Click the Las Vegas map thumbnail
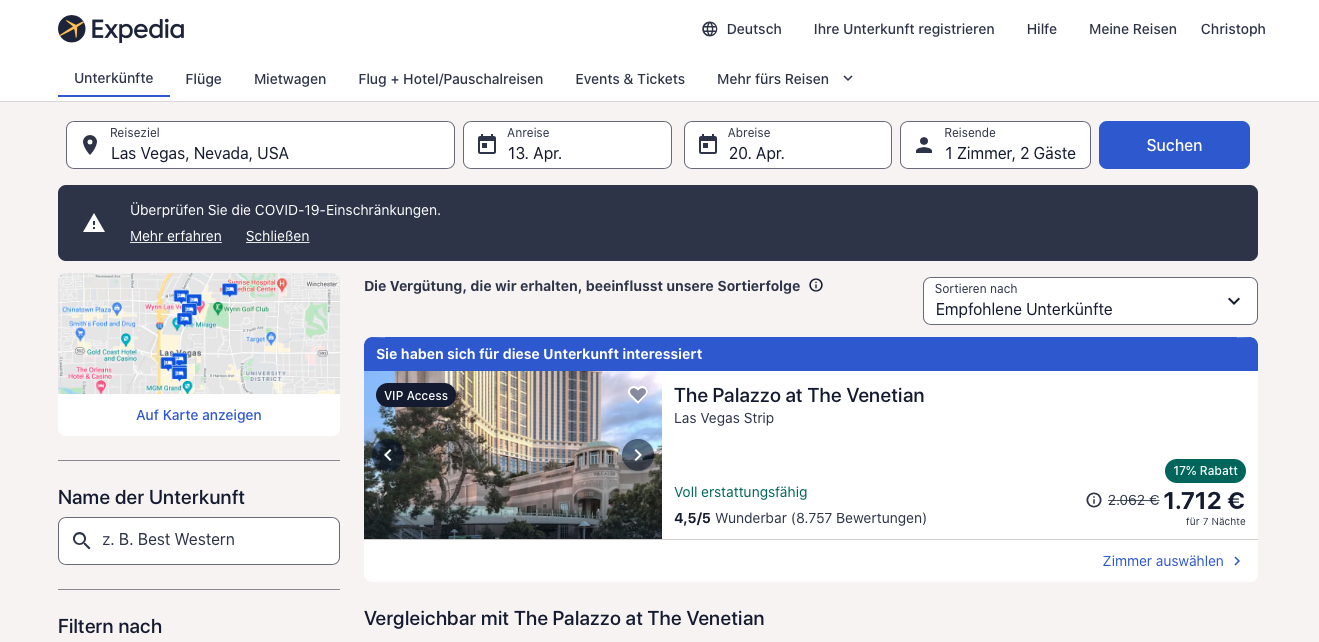Image resolution: width=1319 pixels, height=642 pixels. click(199, 334)
